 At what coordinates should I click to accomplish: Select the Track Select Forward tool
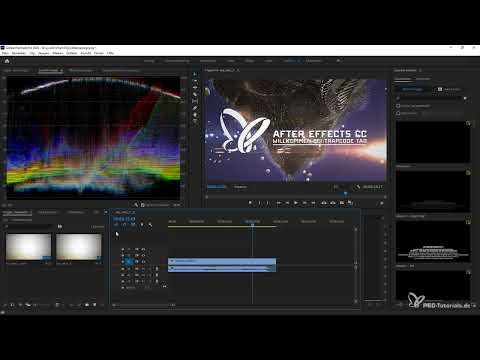pos(196,81)
